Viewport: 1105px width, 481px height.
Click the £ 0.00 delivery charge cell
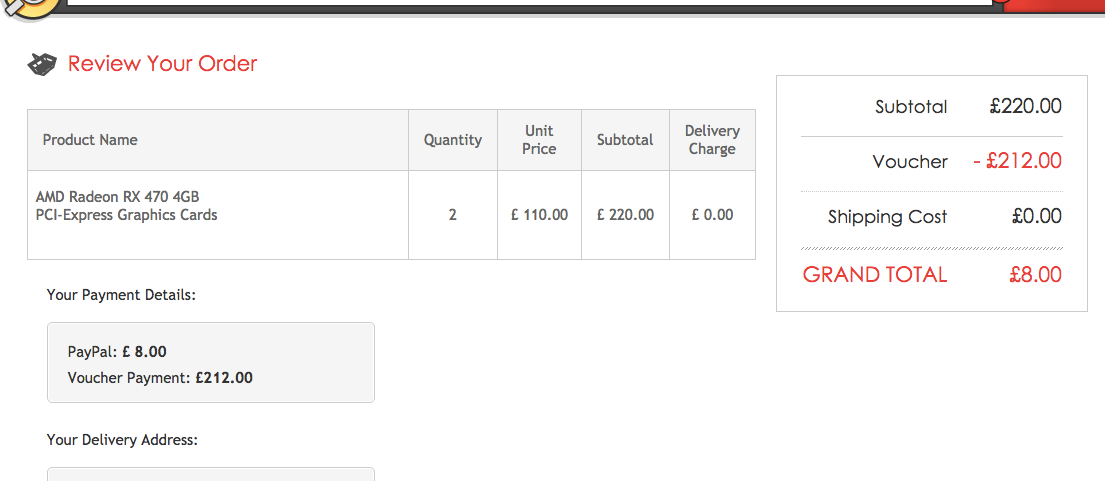(x=712, y=215)
